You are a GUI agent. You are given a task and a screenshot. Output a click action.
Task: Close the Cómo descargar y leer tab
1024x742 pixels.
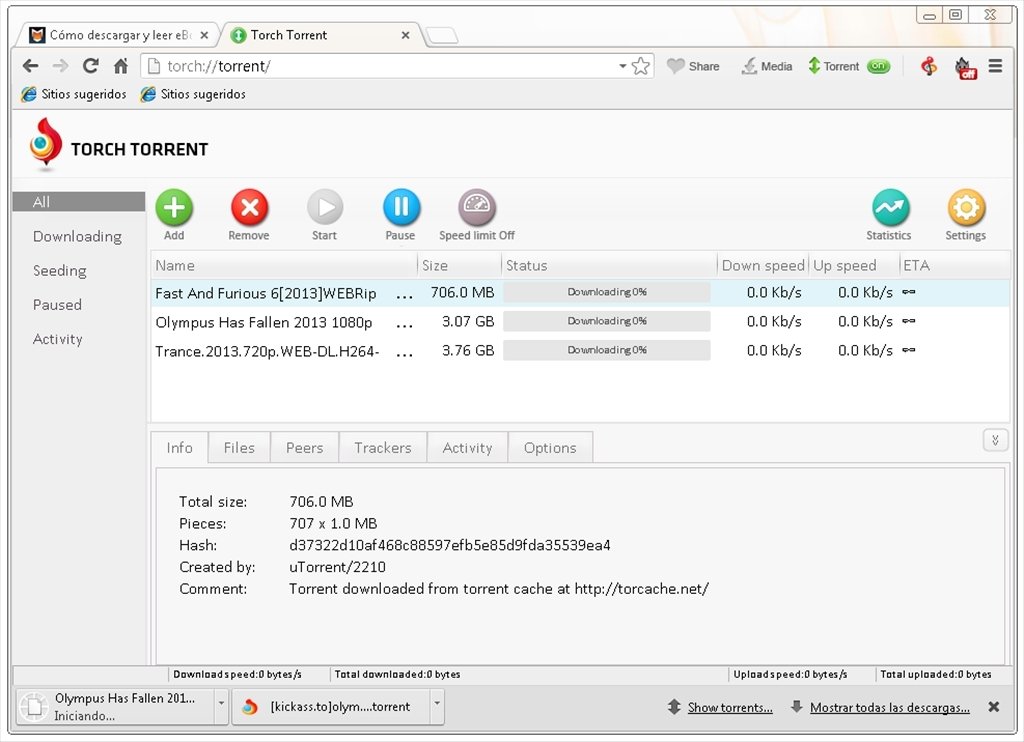click(204, 35)
